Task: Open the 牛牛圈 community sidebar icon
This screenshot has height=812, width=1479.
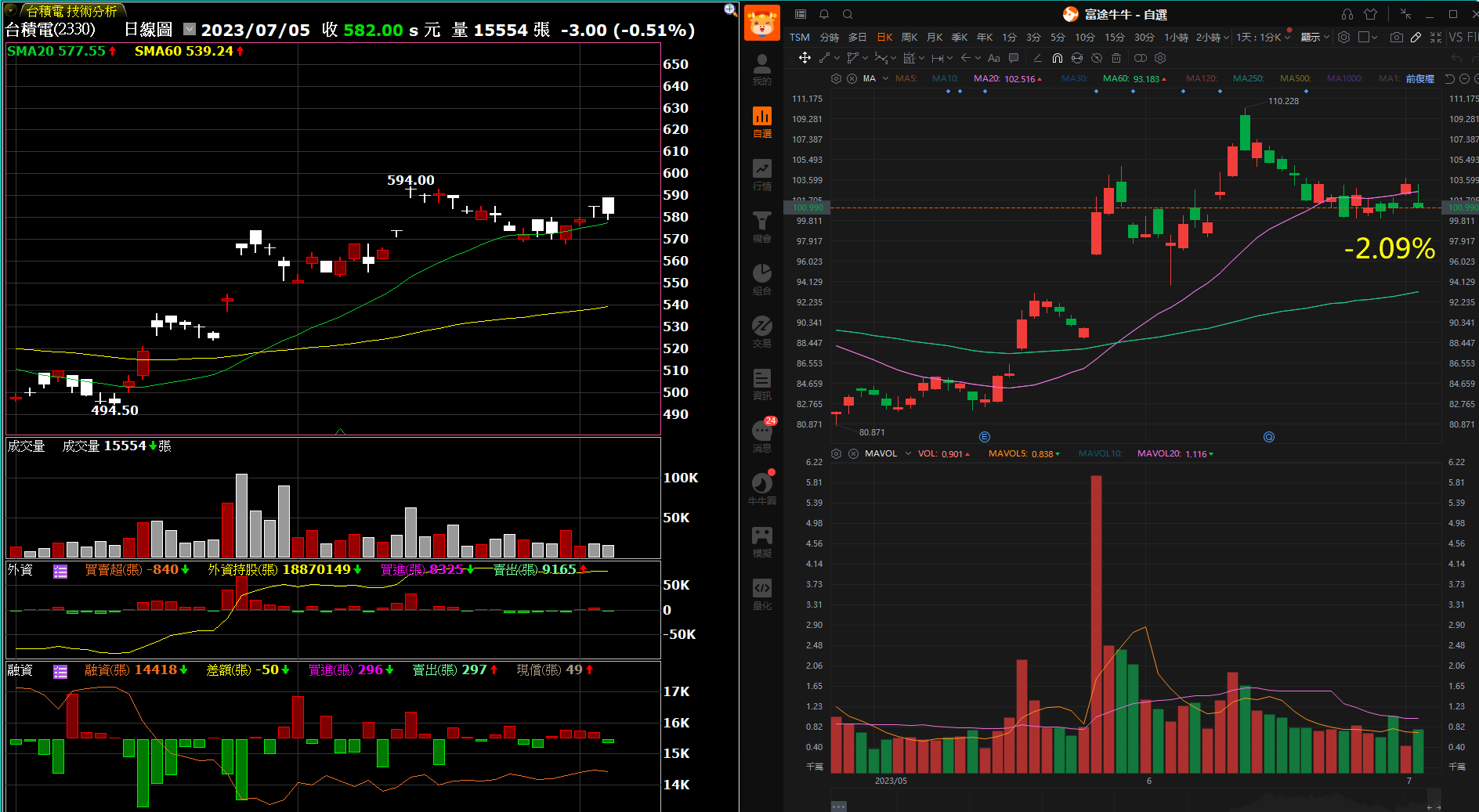Action: 761,489
